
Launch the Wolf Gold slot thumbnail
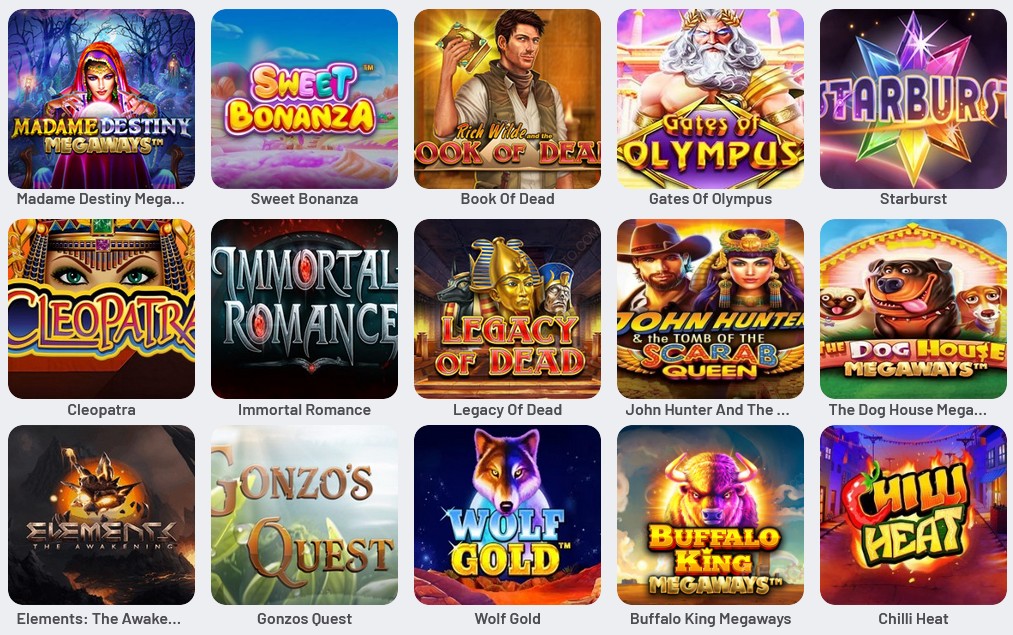click(x=507, y=515)
